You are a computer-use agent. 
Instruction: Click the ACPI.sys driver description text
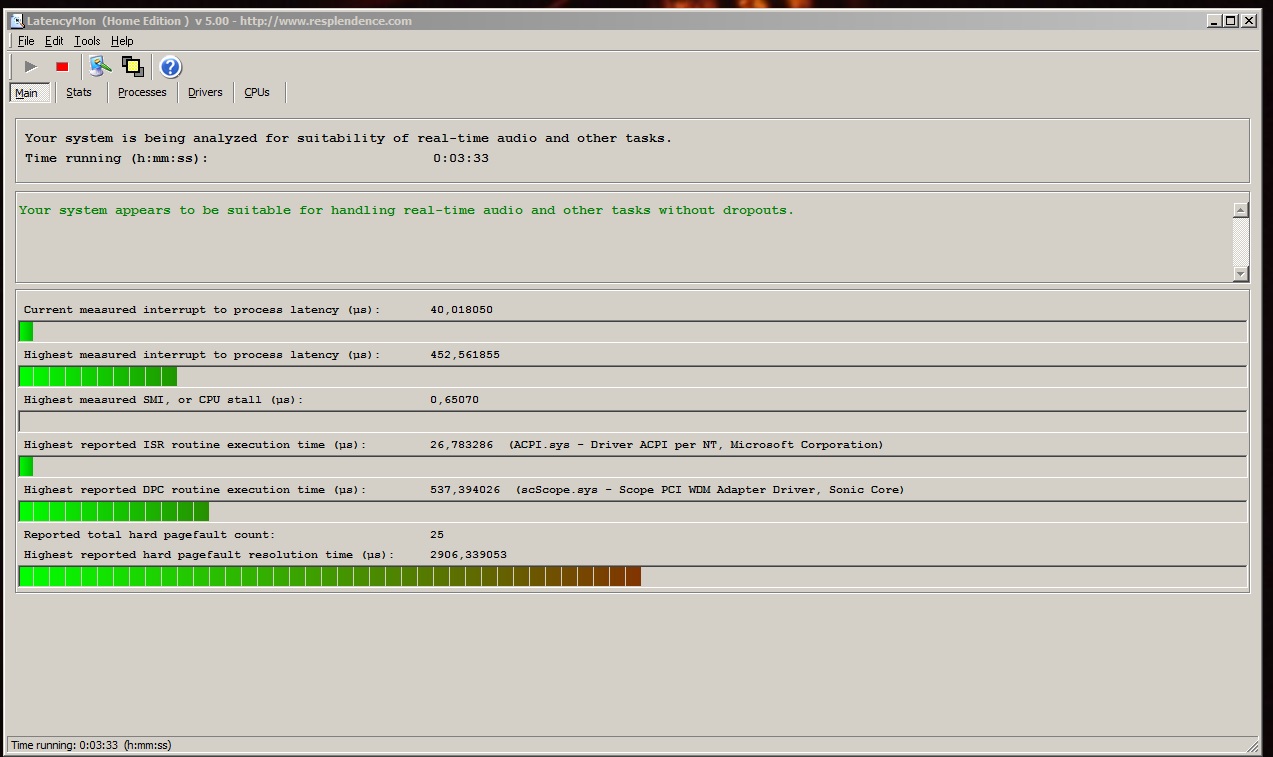[696, 445]
